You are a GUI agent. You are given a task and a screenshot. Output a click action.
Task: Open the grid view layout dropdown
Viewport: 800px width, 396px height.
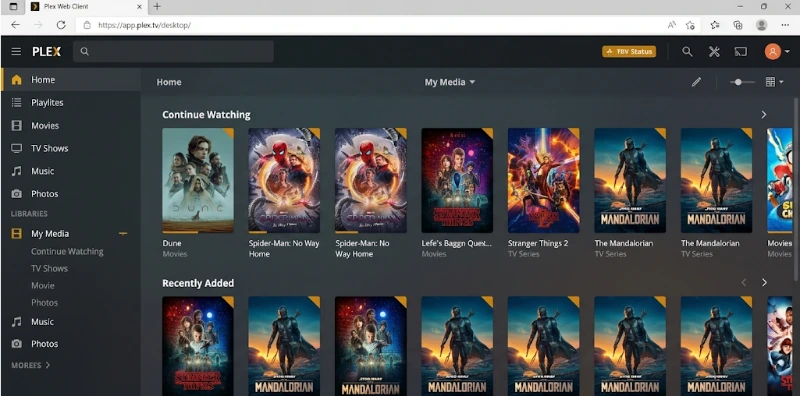pyautogui.click(x=774, y=82)
